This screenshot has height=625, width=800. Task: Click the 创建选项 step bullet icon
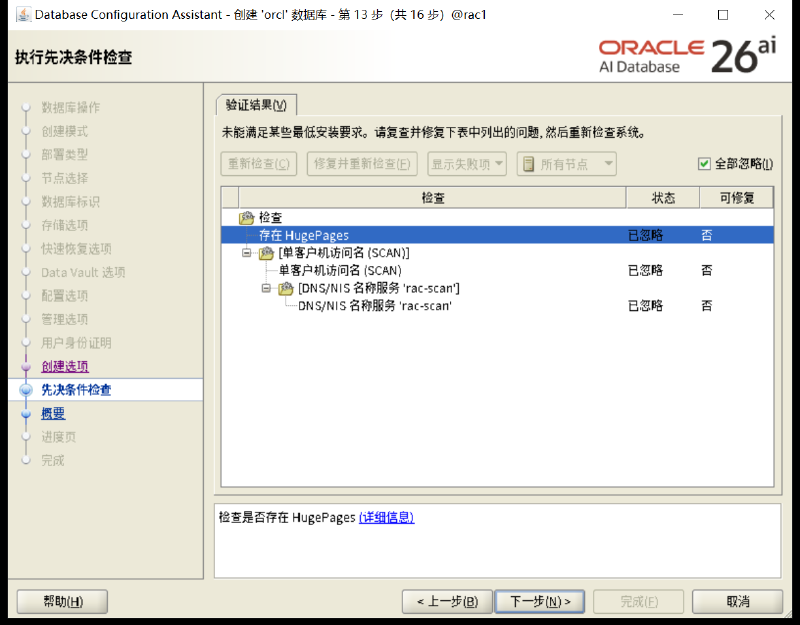tap(26, 367)
